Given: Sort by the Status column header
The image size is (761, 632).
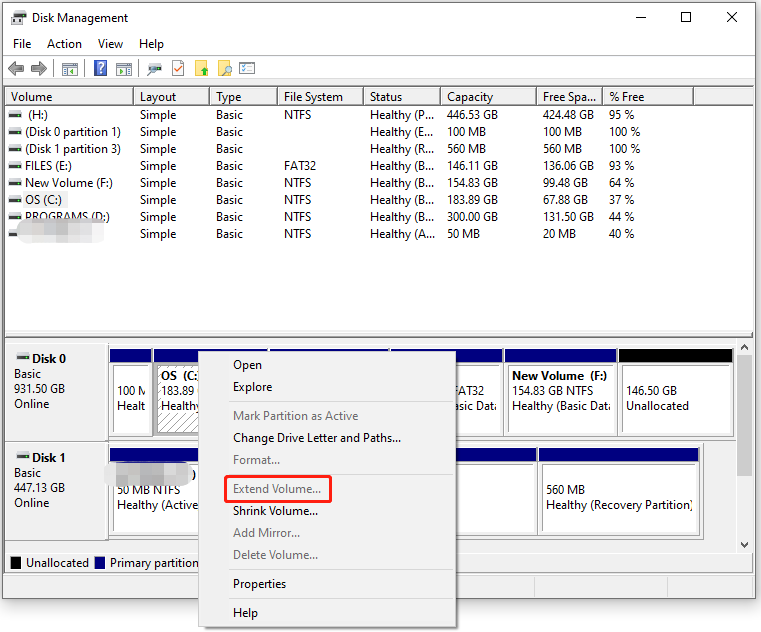Looking at the screenshot, I should (x=402, y=97).
